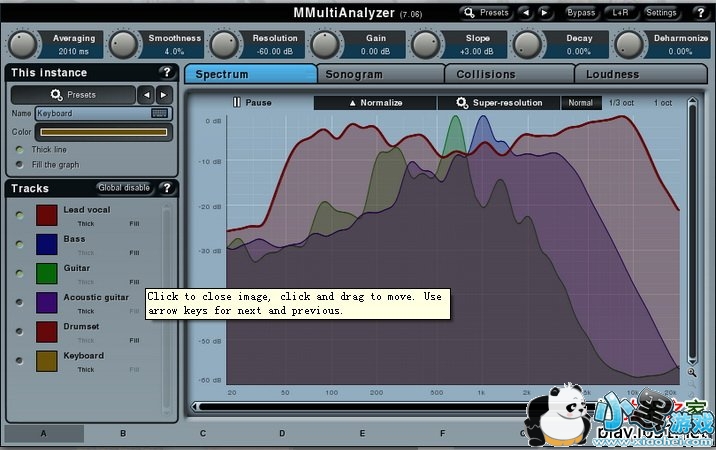Viewport: 716px width, 450px height.
Task: Open help for the Tracks panel
Action: tap(167, 188)
